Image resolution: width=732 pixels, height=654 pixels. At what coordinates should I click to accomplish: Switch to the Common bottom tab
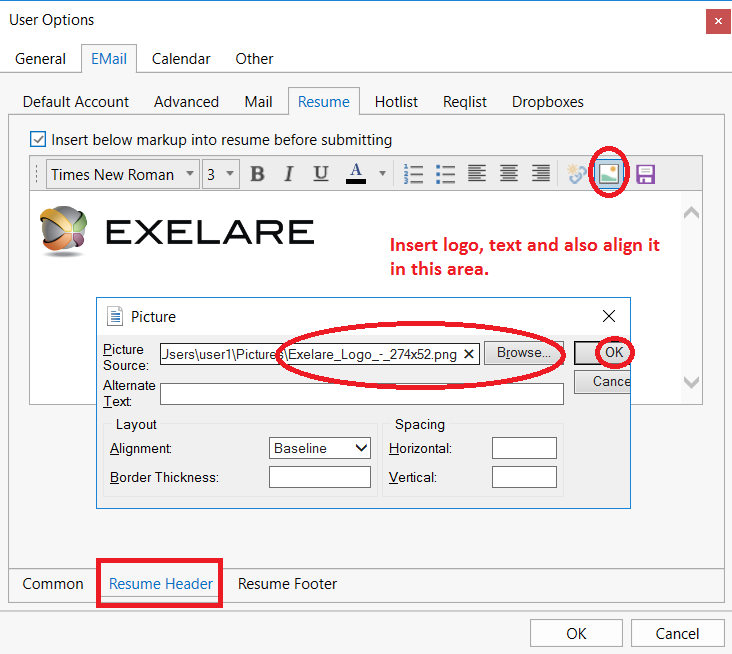tap(53, 584)
